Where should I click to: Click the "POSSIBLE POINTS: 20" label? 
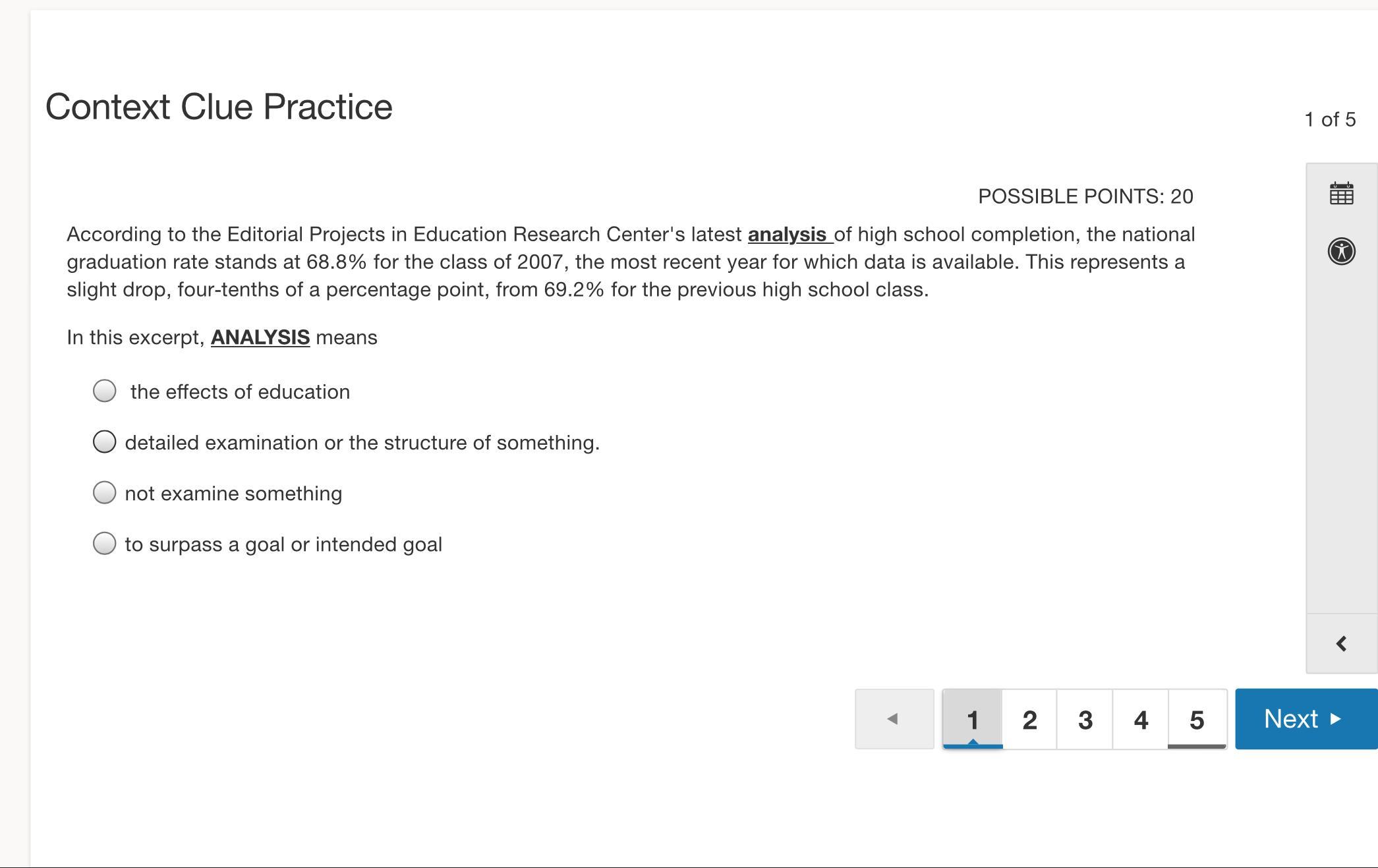pyautogui.click(x=1085, y=196)
